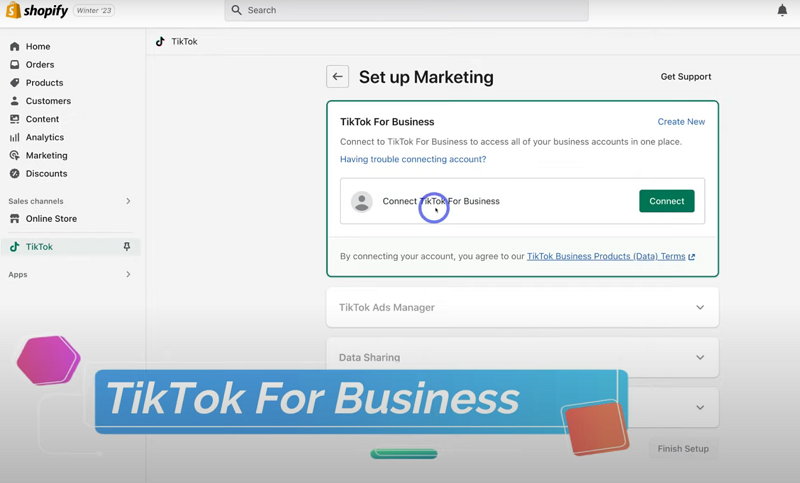Click the Analytics bar chart icon
Screen dimensions: 800x483
[x=15, y=137]
